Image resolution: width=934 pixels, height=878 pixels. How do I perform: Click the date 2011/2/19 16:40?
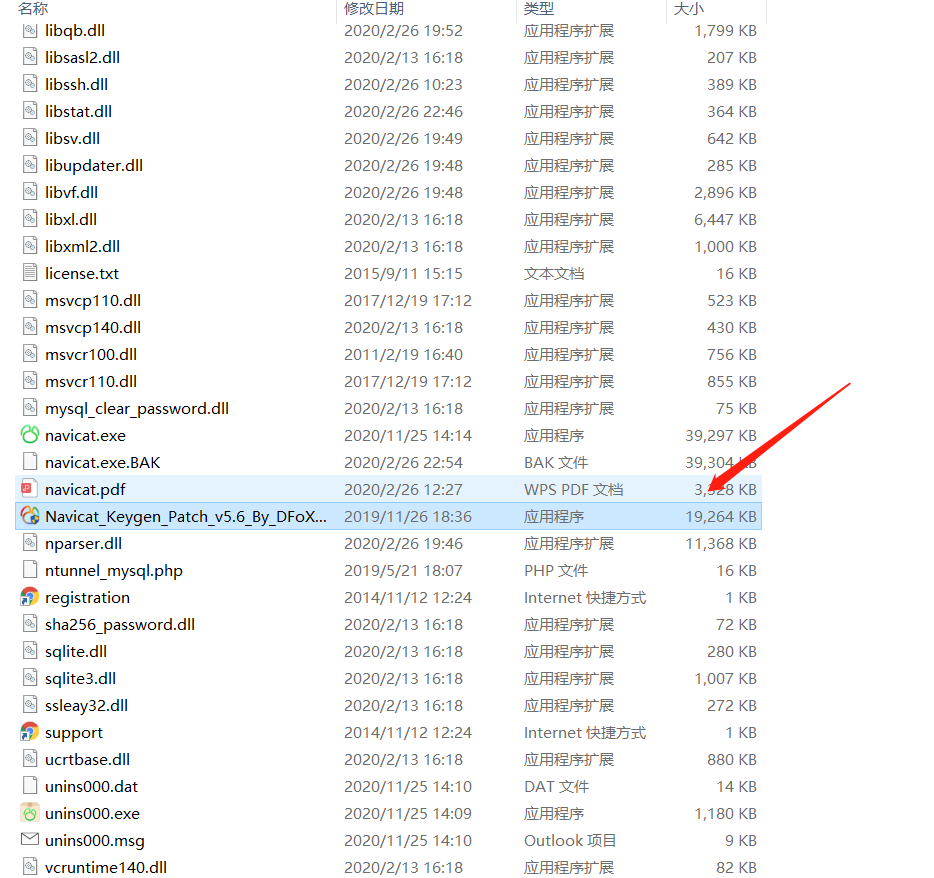pos(403,354)
